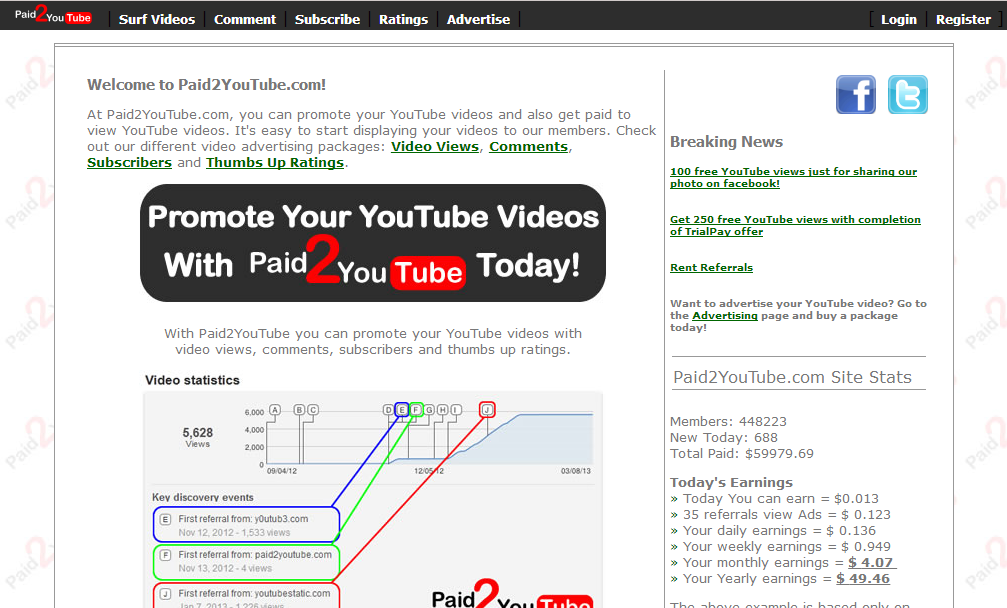Open the Twitter page icon
The image size is (1007, 608).
coord(907,96)
